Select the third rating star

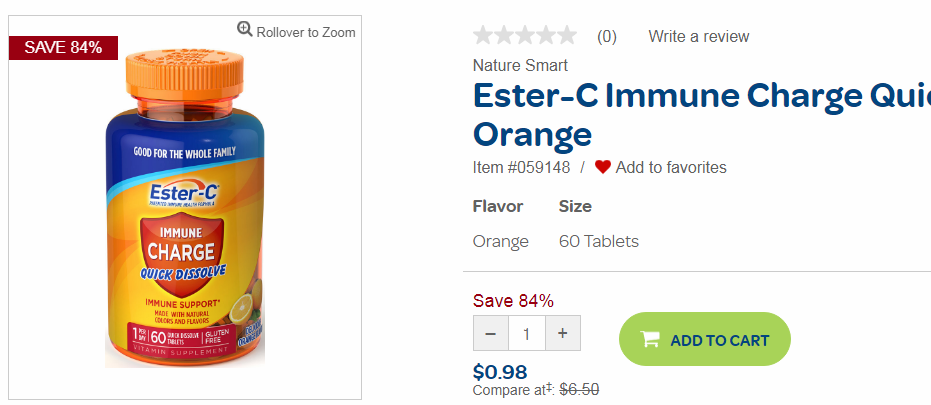(525, 36)
